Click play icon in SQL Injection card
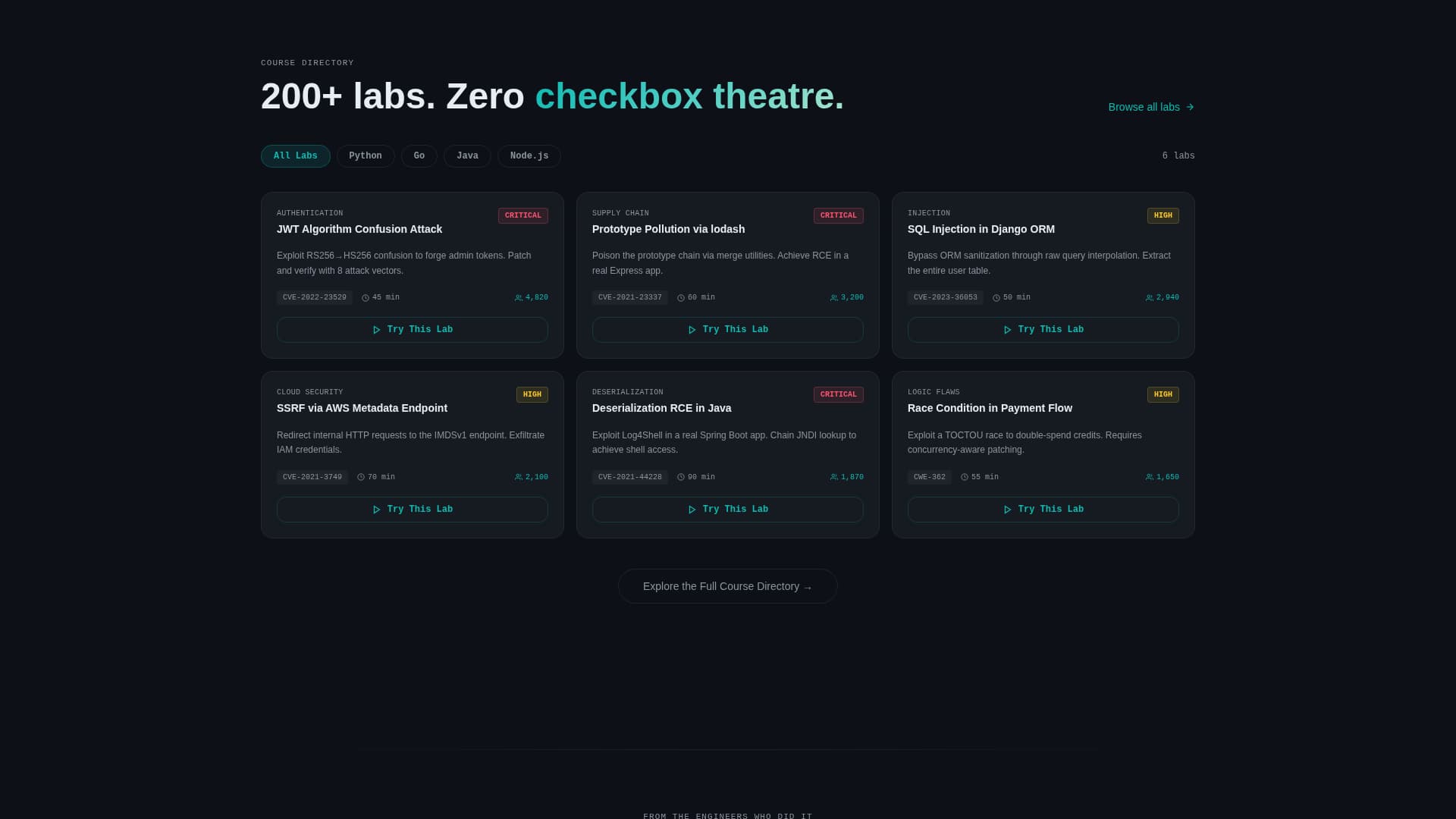1456x819 pixels. [x=1007, y=330]
